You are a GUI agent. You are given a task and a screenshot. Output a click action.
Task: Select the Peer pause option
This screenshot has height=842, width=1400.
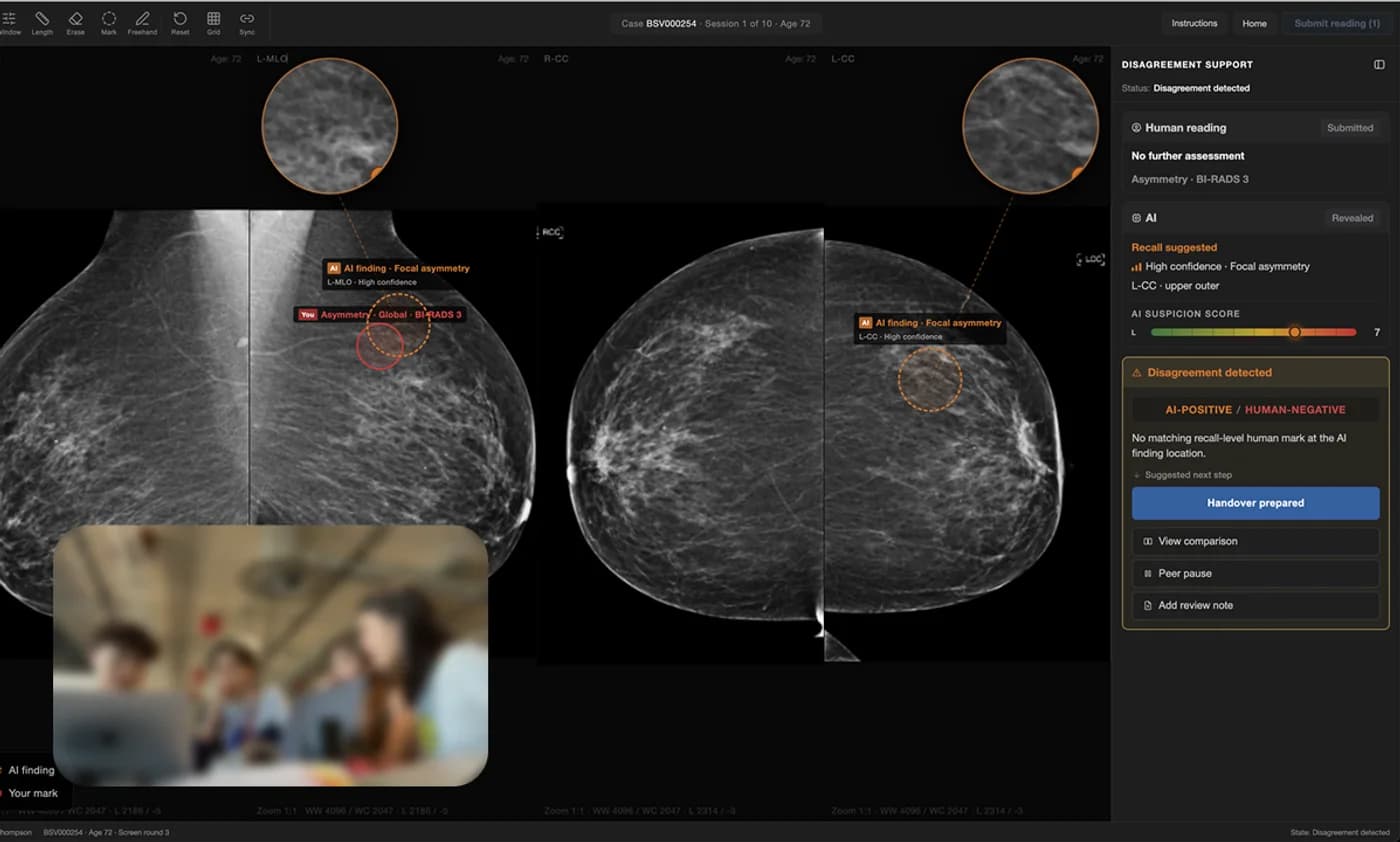coord(1255,573)
